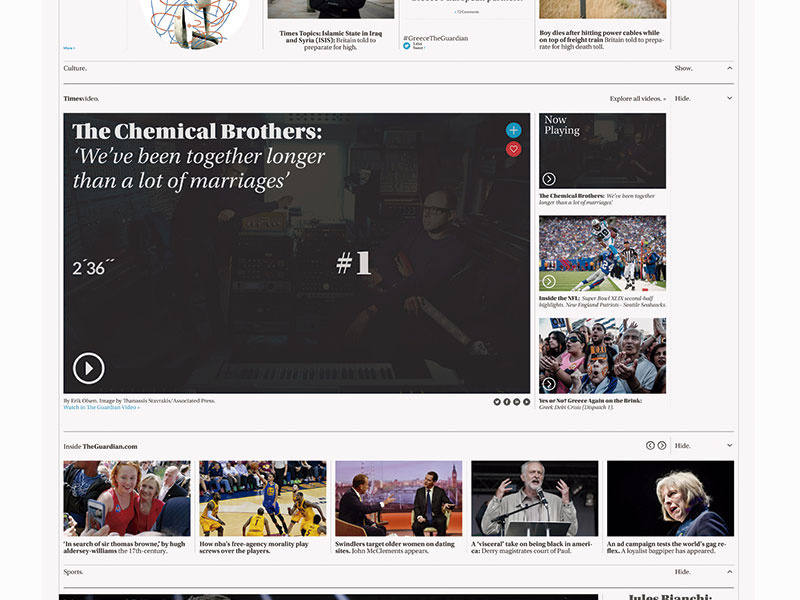
Task: Click the red heart favorite icon
Action: (513, 149)
